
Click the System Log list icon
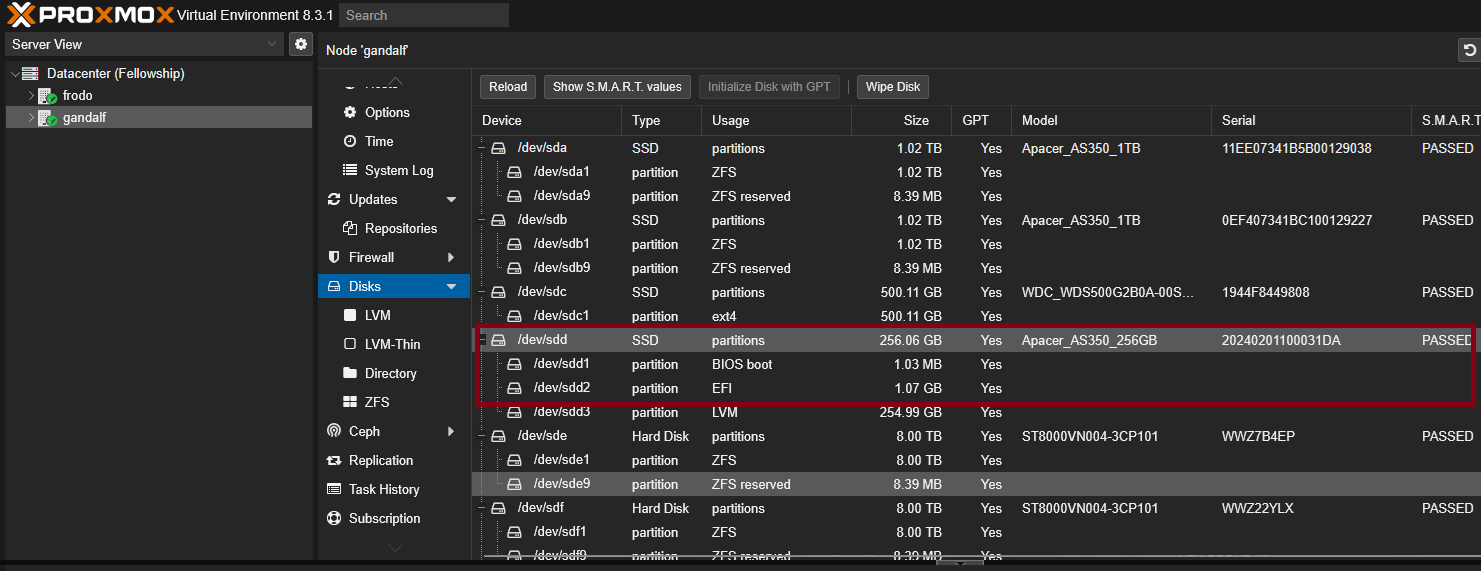pos(350,170)
